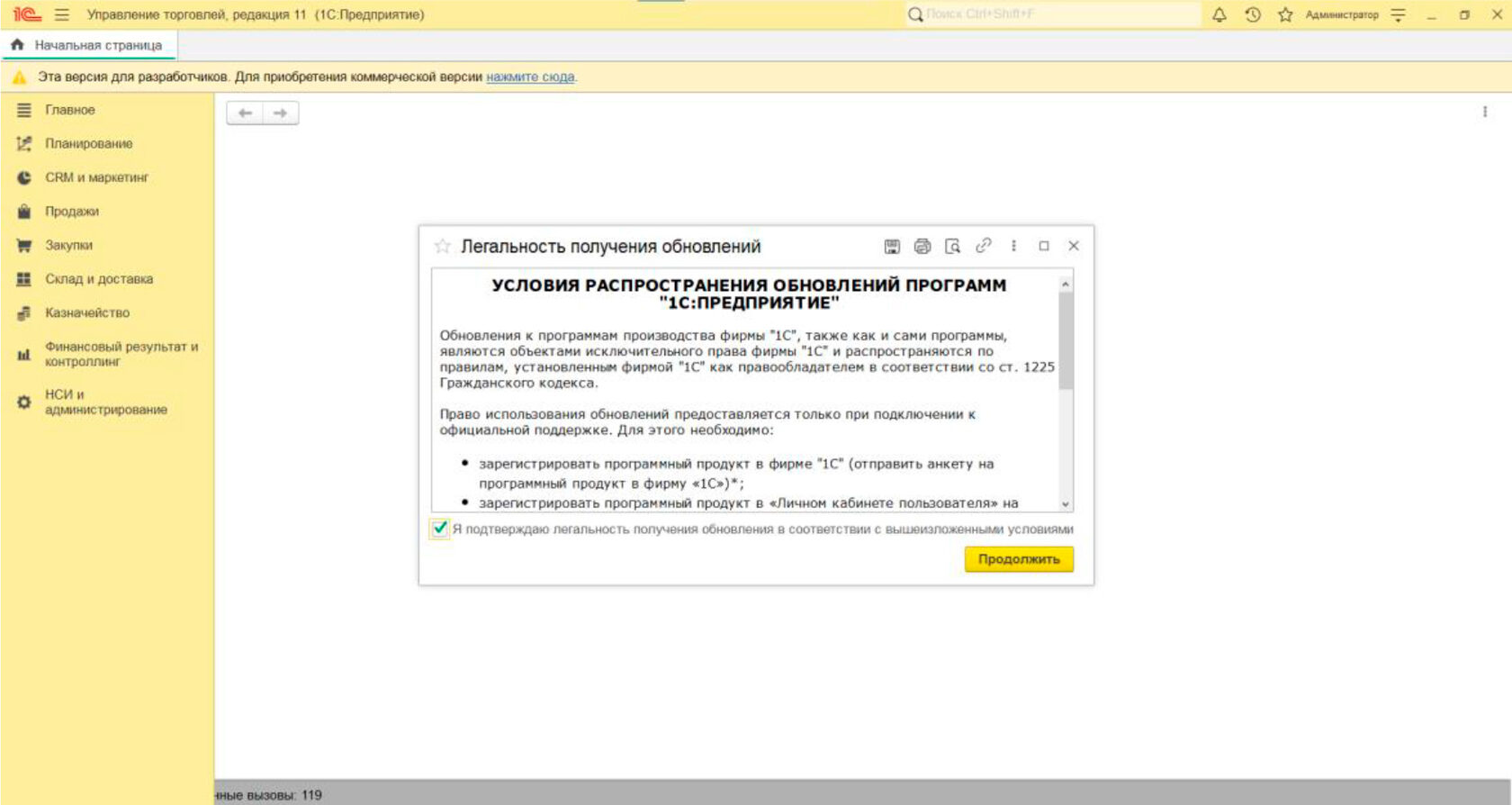1512x805 pixels.
Task: Click heading 'УСЛОВИЯ РАСПРОСТРАНЕНИЯ ОБНОВЛЕНИЙ ПРОГРАММ'
Action: tap(749, 285)
